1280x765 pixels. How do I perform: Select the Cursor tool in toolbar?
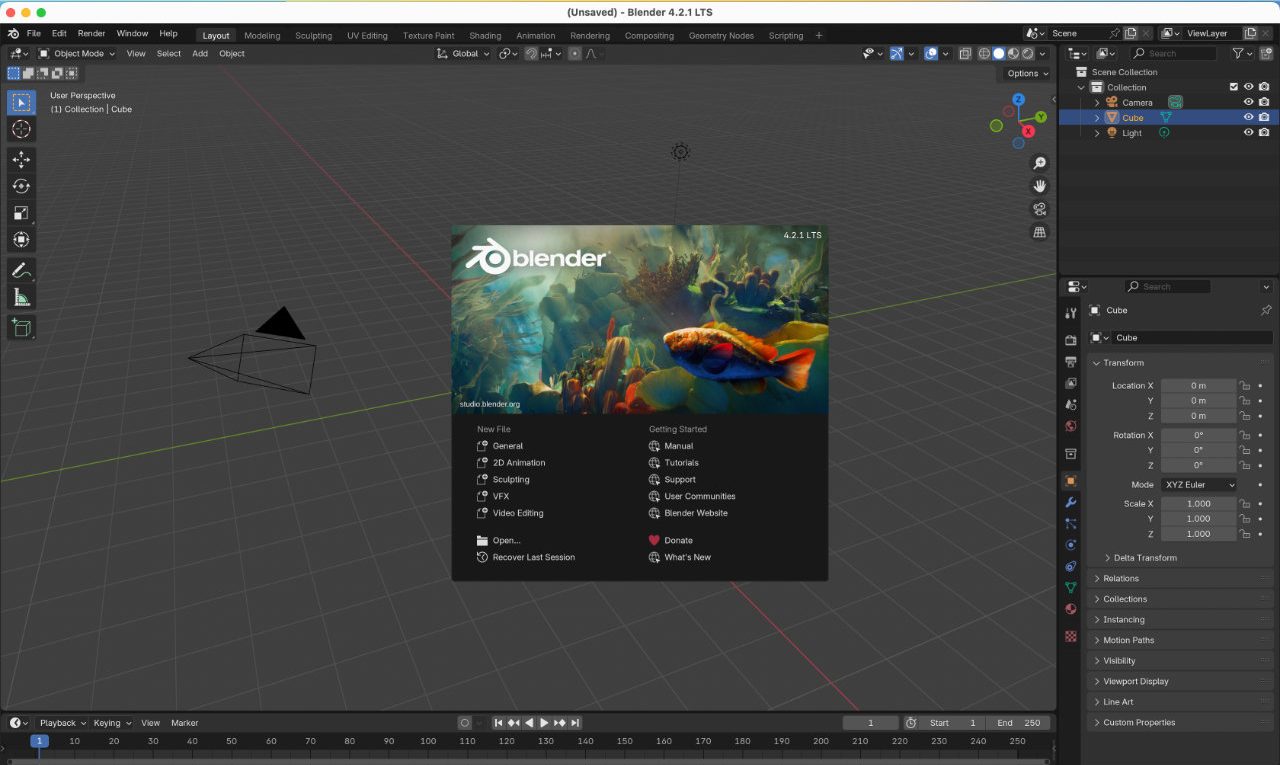click(21, 129)
